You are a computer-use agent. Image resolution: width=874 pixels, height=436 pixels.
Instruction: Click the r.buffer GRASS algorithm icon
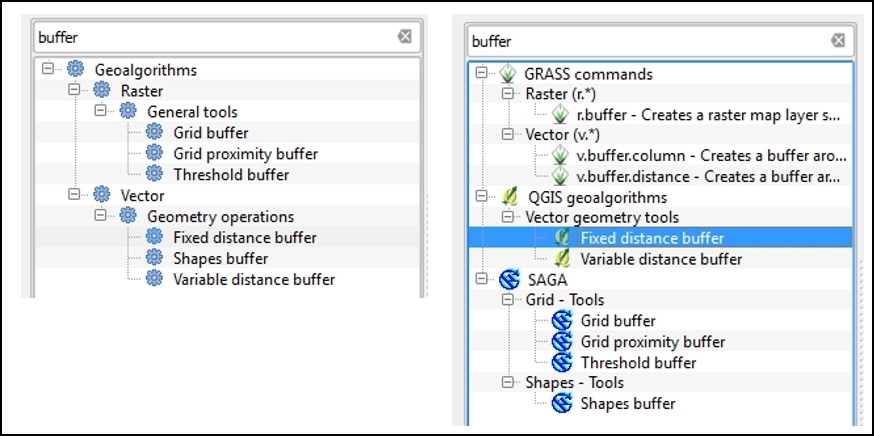coord(560,114)
